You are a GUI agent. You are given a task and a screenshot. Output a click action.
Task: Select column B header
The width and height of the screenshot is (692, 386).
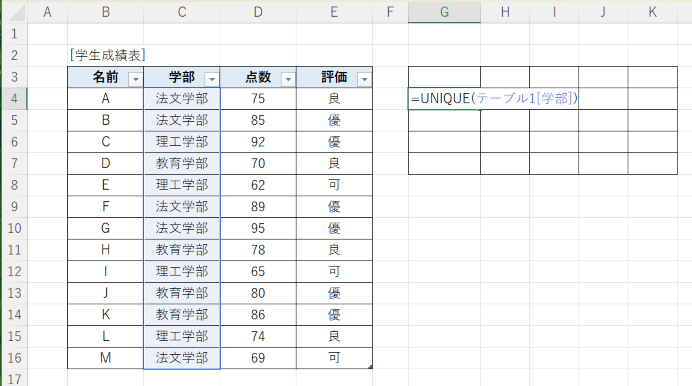[105, 12]
